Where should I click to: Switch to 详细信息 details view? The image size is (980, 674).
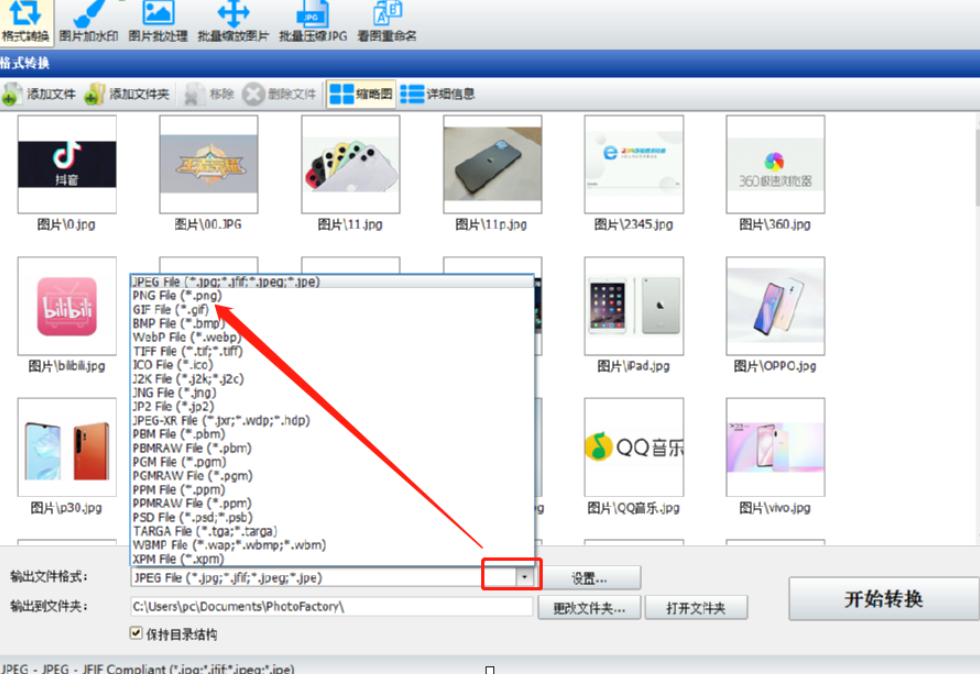point(438,94)
